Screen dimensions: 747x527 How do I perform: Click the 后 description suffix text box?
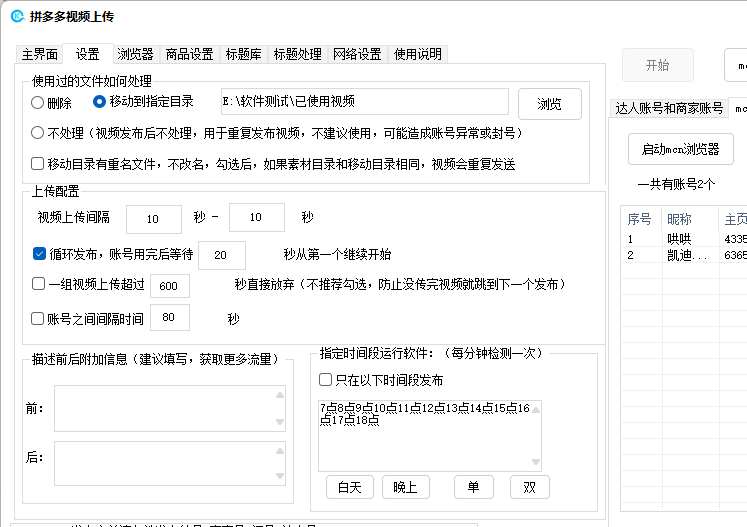[x=170, y=464]
